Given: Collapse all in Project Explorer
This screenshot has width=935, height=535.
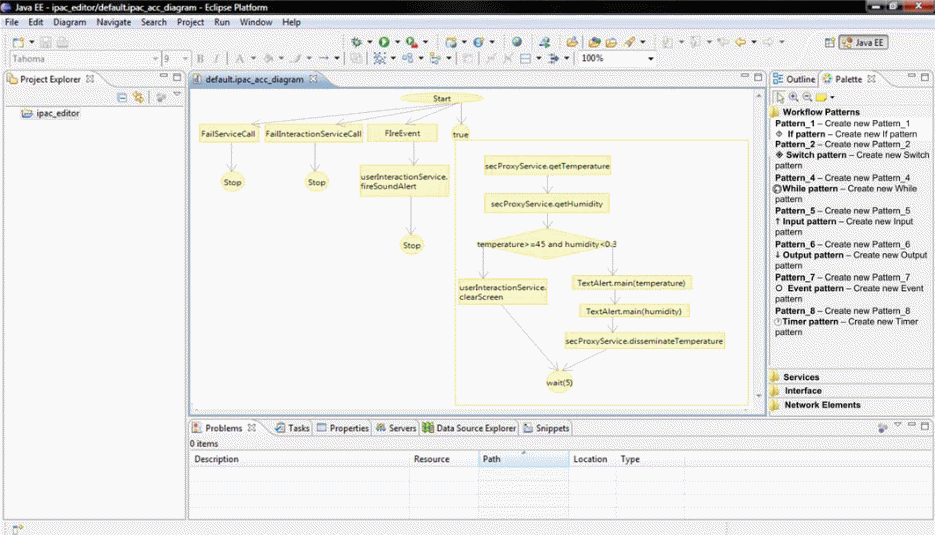Looking at the screenshot, I should (122, 97).
